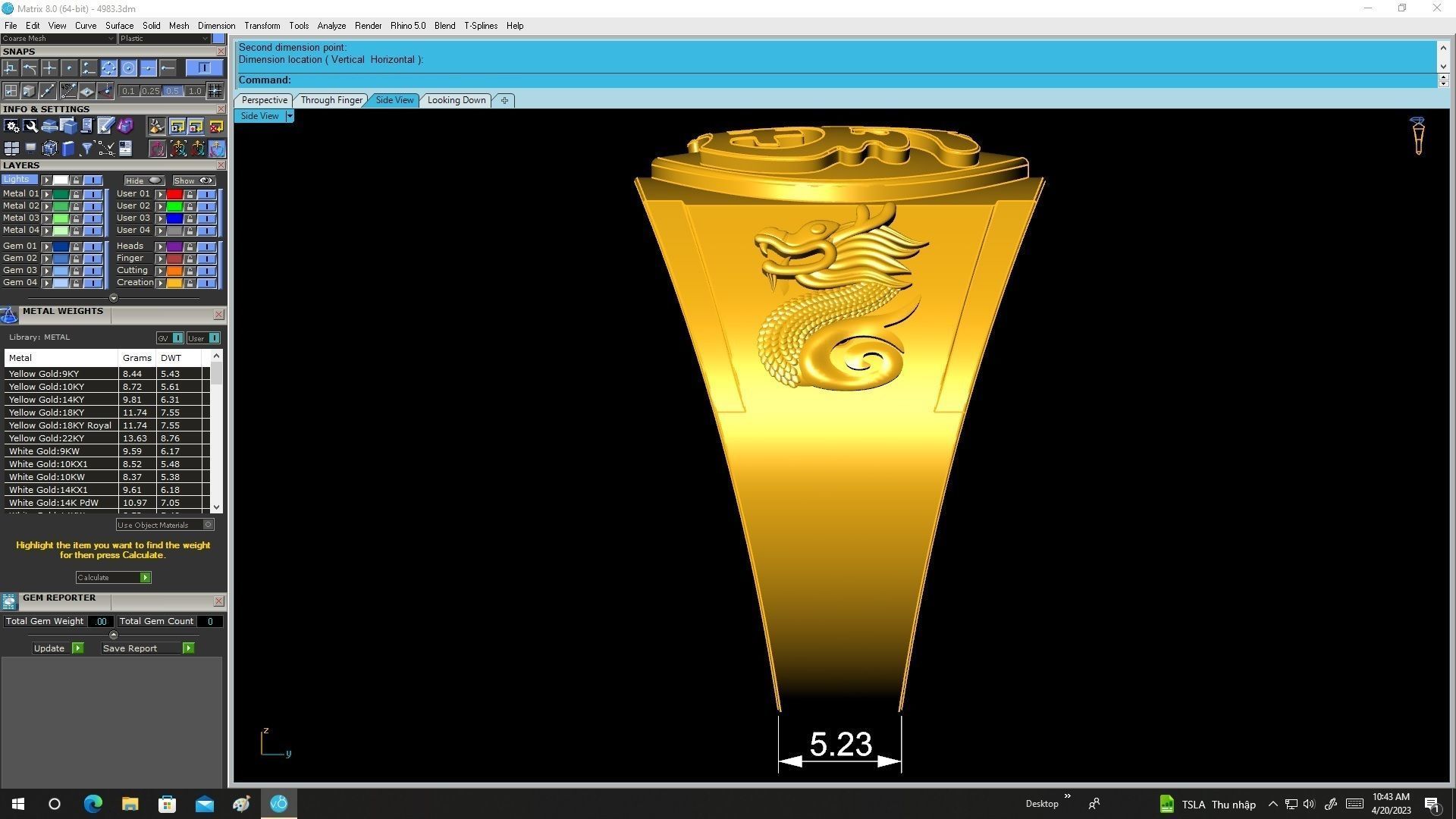The image size is (1456, 819).
Task: Open the T-Splines menu
Action: pyautogui.click(x=480, y=26)
